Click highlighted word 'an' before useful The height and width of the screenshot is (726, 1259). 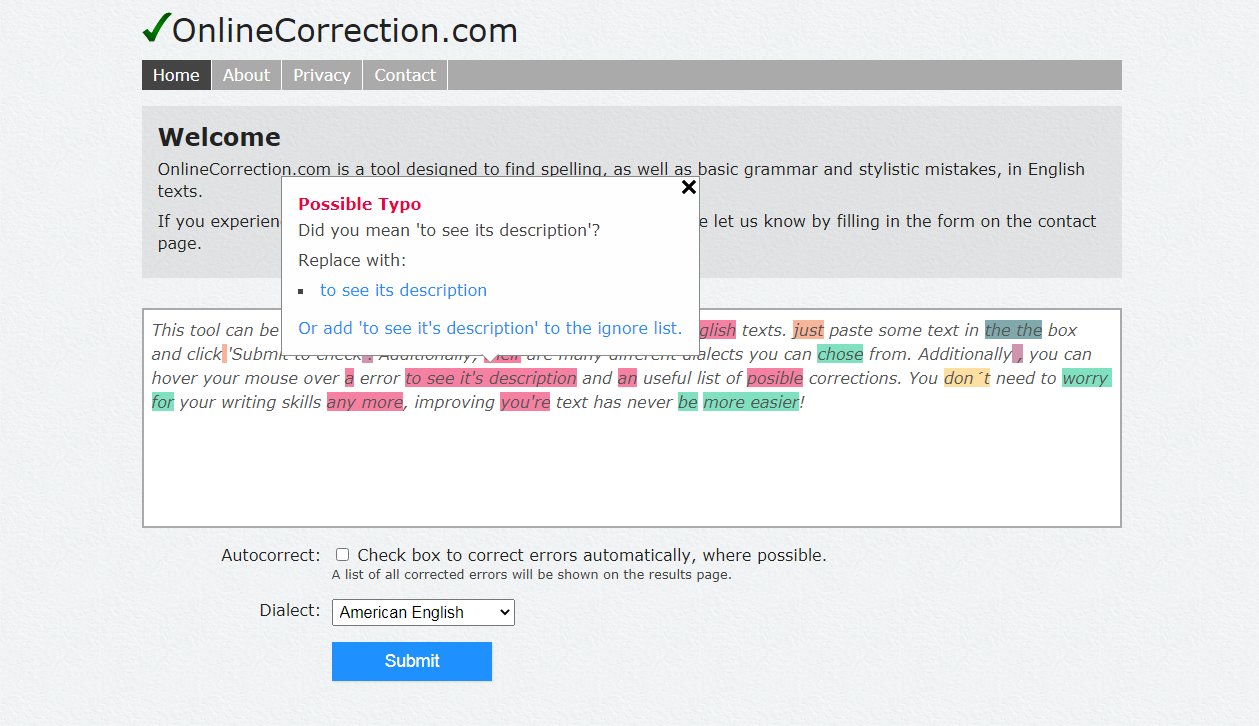pos(627,378)
